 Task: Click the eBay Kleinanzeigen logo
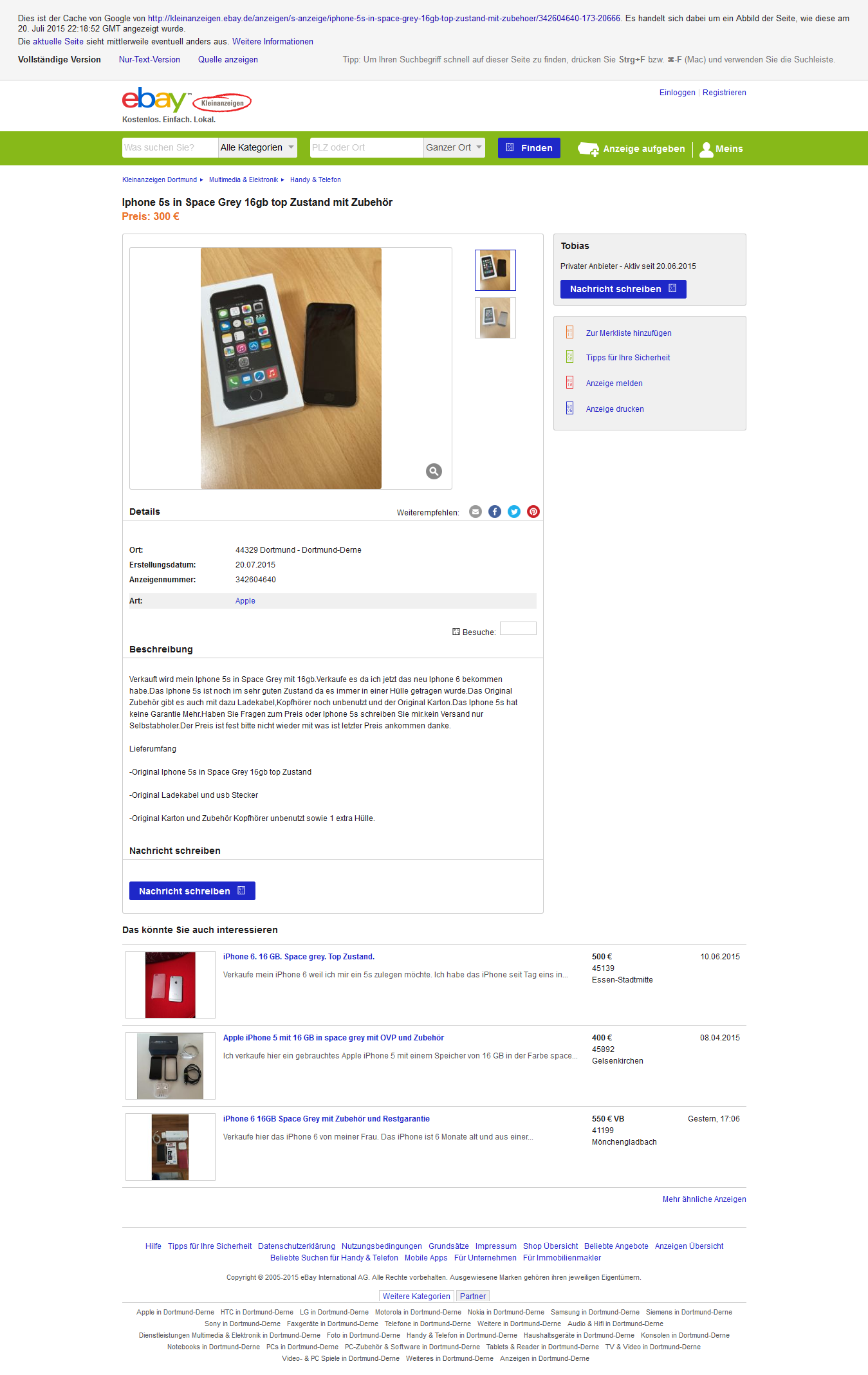tap(186, 100)
